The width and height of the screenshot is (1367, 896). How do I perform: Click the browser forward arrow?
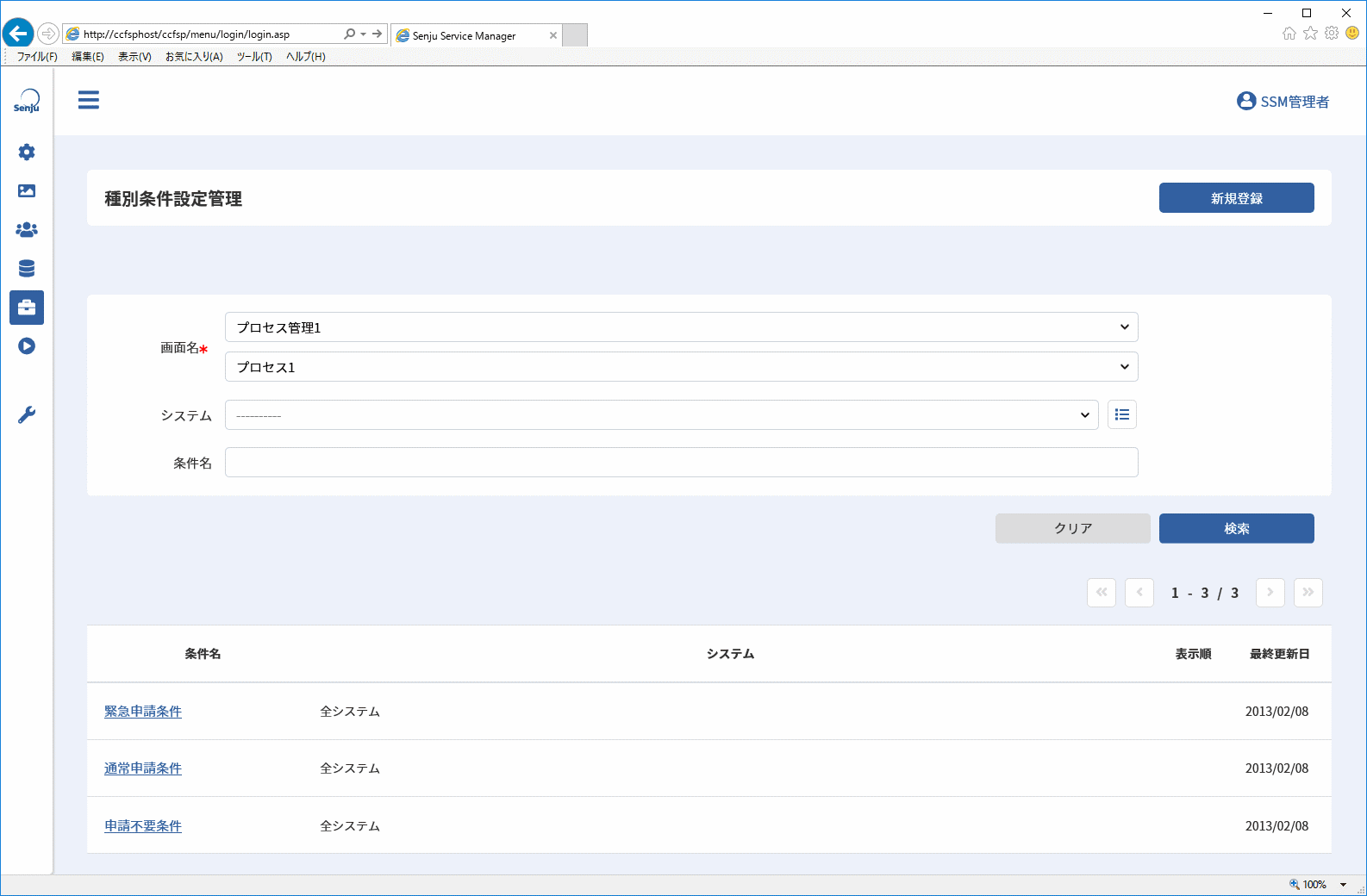48,34
